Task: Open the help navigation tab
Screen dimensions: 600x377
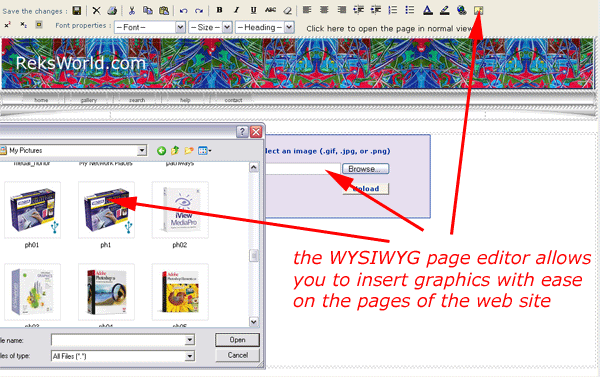Action: [185, 100]
